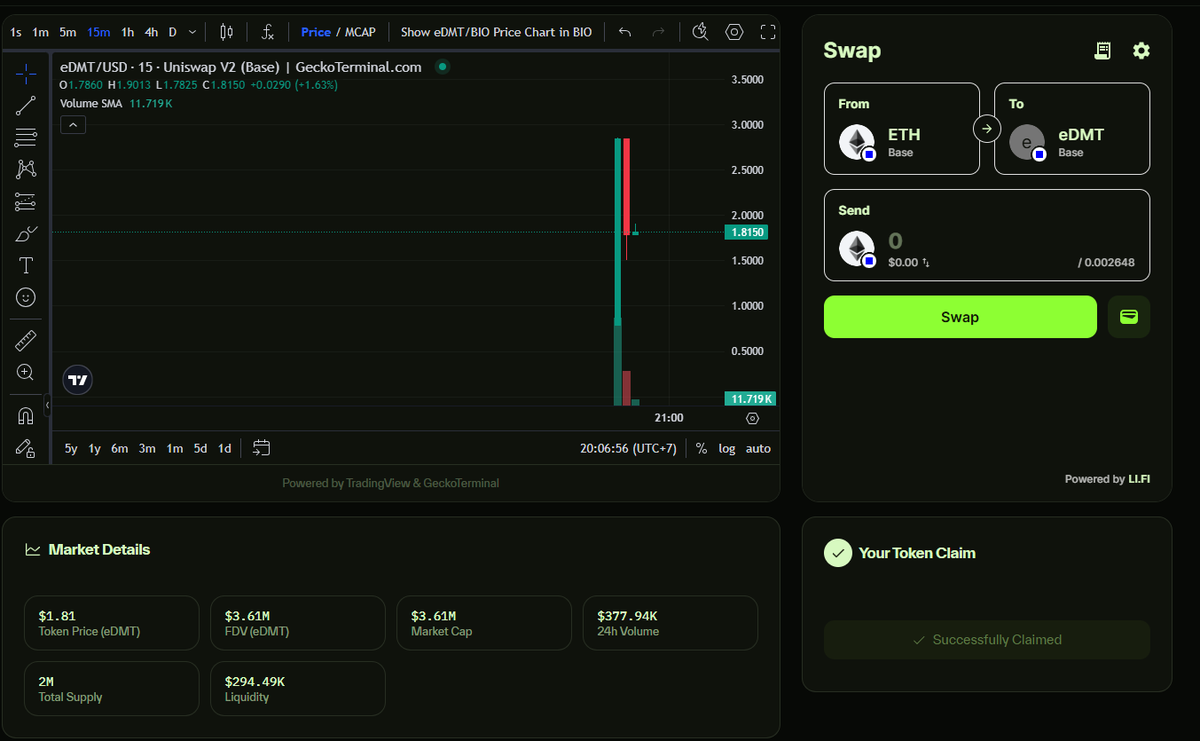The height and width of the screenshot is (741, 1200).
Task: Enter fullscreen chart mode
Action: [x=767, y=32]
